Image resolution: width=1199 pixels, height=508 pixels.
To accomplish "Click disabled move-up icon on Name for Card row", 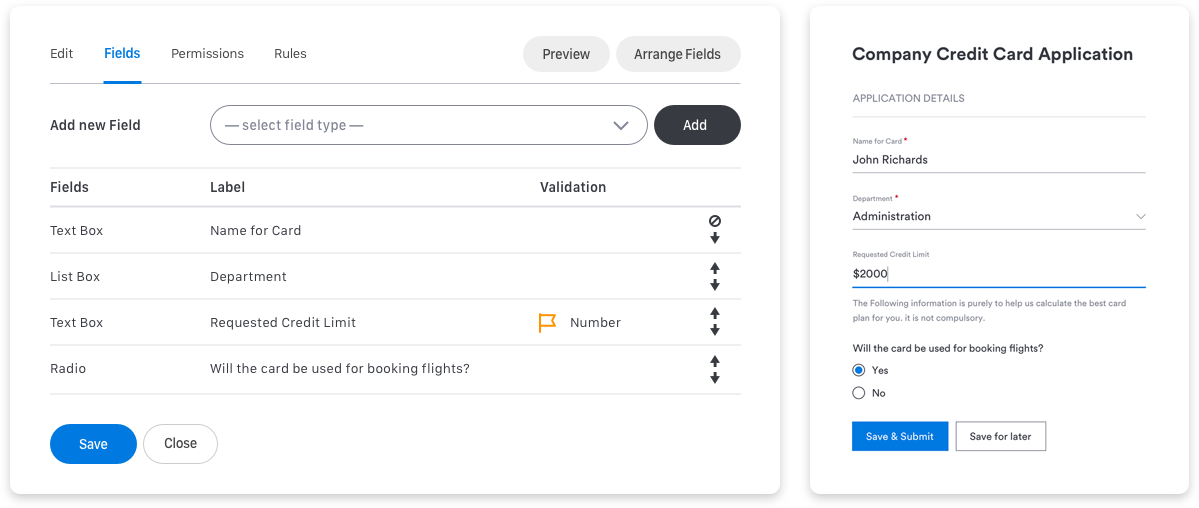I will tap(715, 221).
